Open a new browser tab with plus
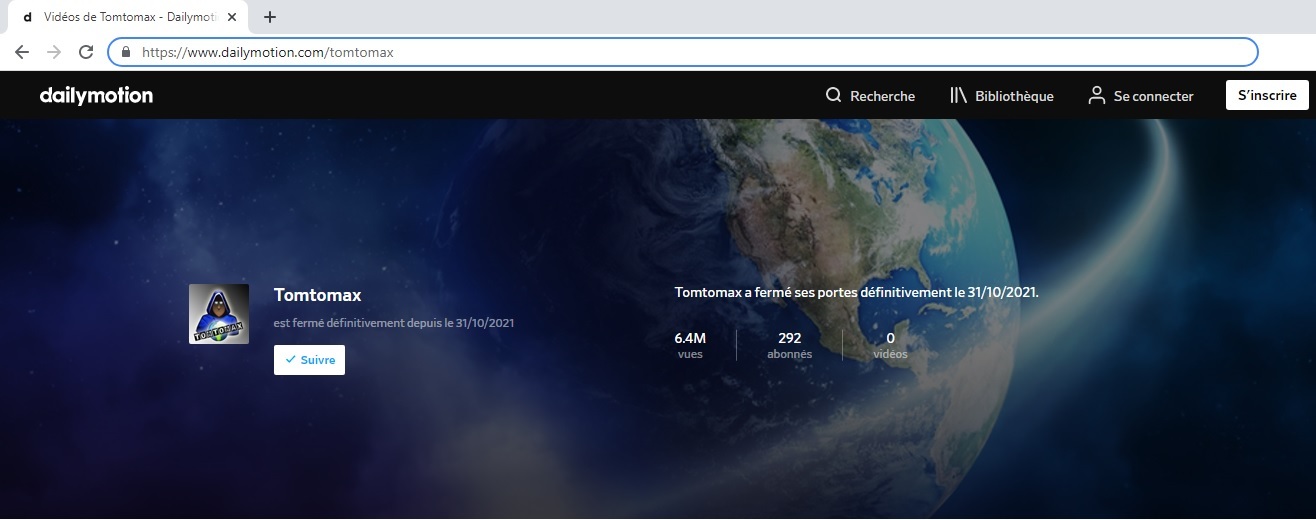1316x520 pixels. tap(269, 17)
